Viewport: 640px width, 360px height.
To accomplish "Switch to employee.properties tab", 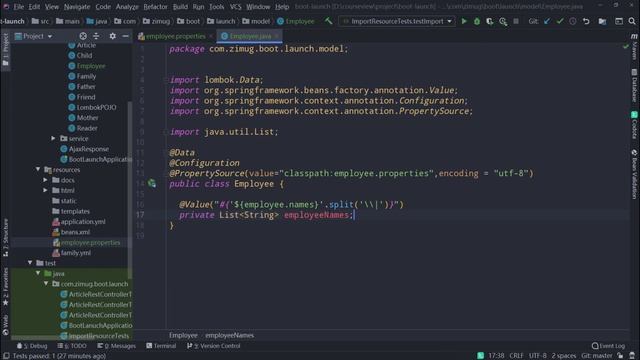I will (x=176, y=36).
